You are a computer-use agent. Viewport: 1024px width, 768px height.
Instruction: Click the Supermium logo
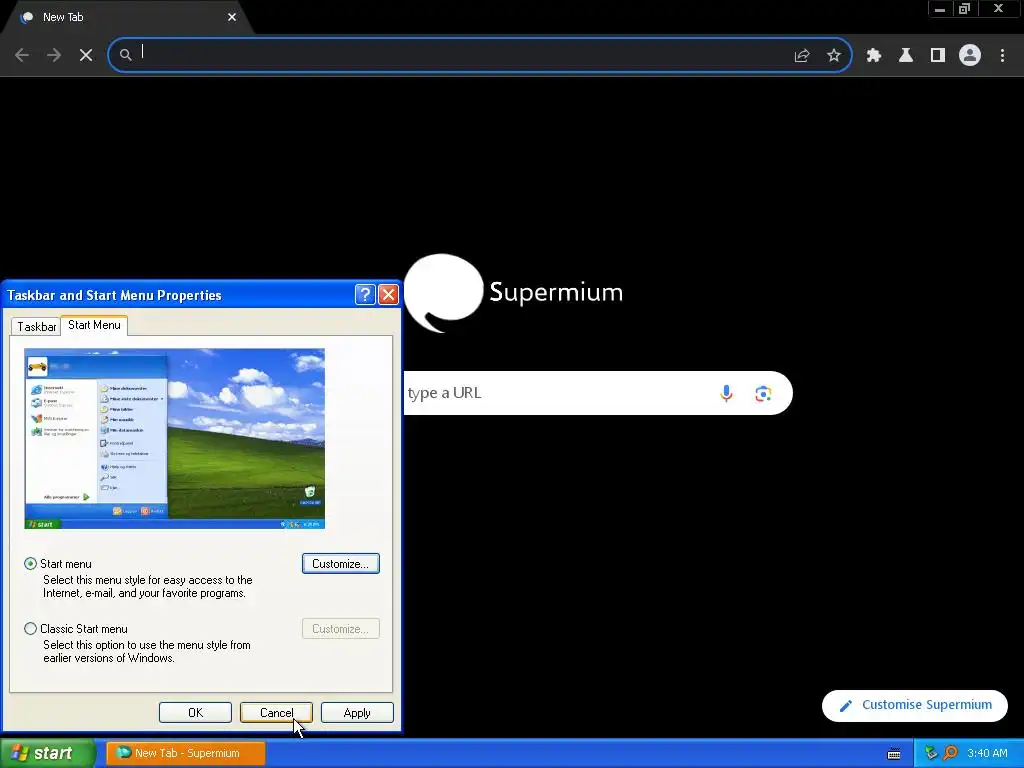[x=444, y=292]
